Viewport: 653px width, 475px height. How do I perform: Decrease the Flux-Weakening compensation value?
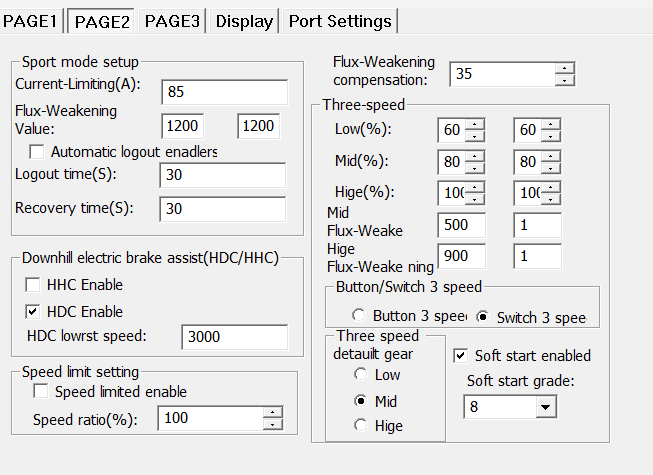(566, 79)
